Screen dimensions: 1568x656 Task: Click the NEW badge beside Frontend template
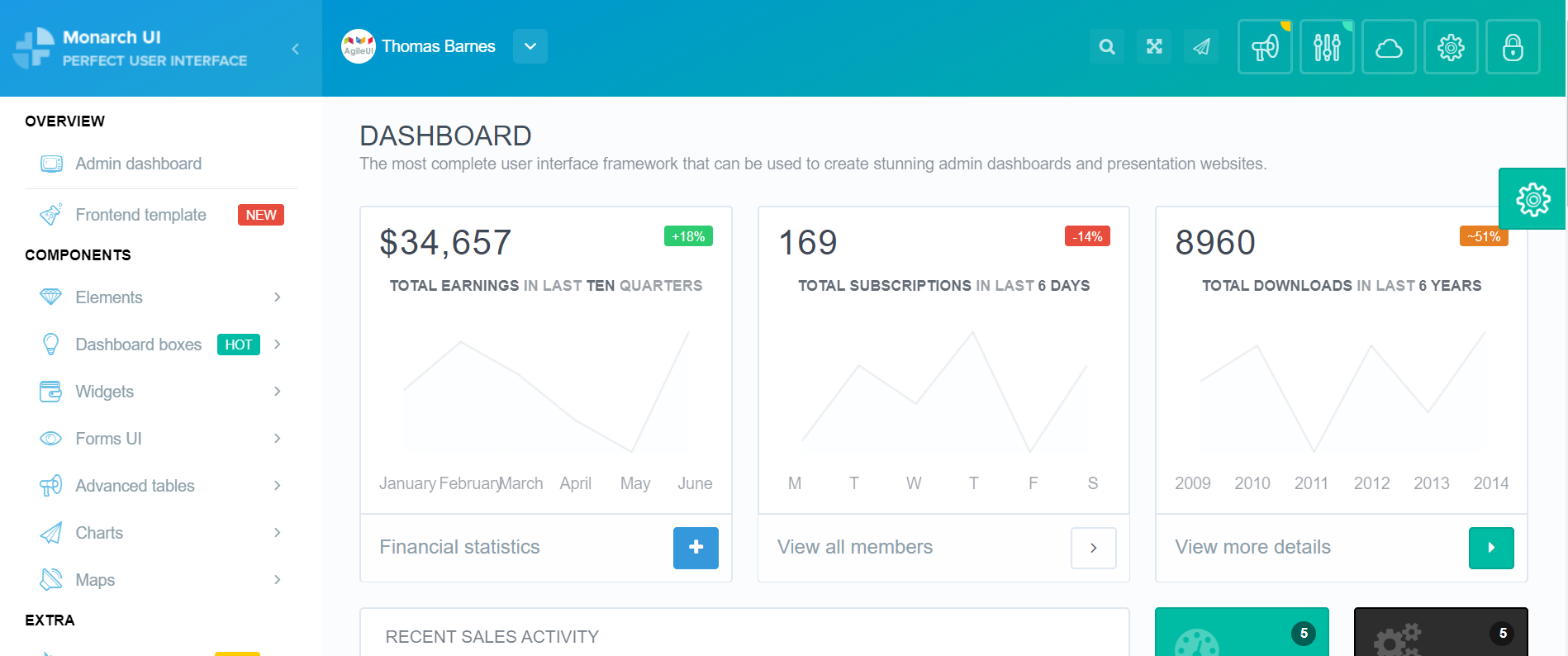click(x=261, y=215)
